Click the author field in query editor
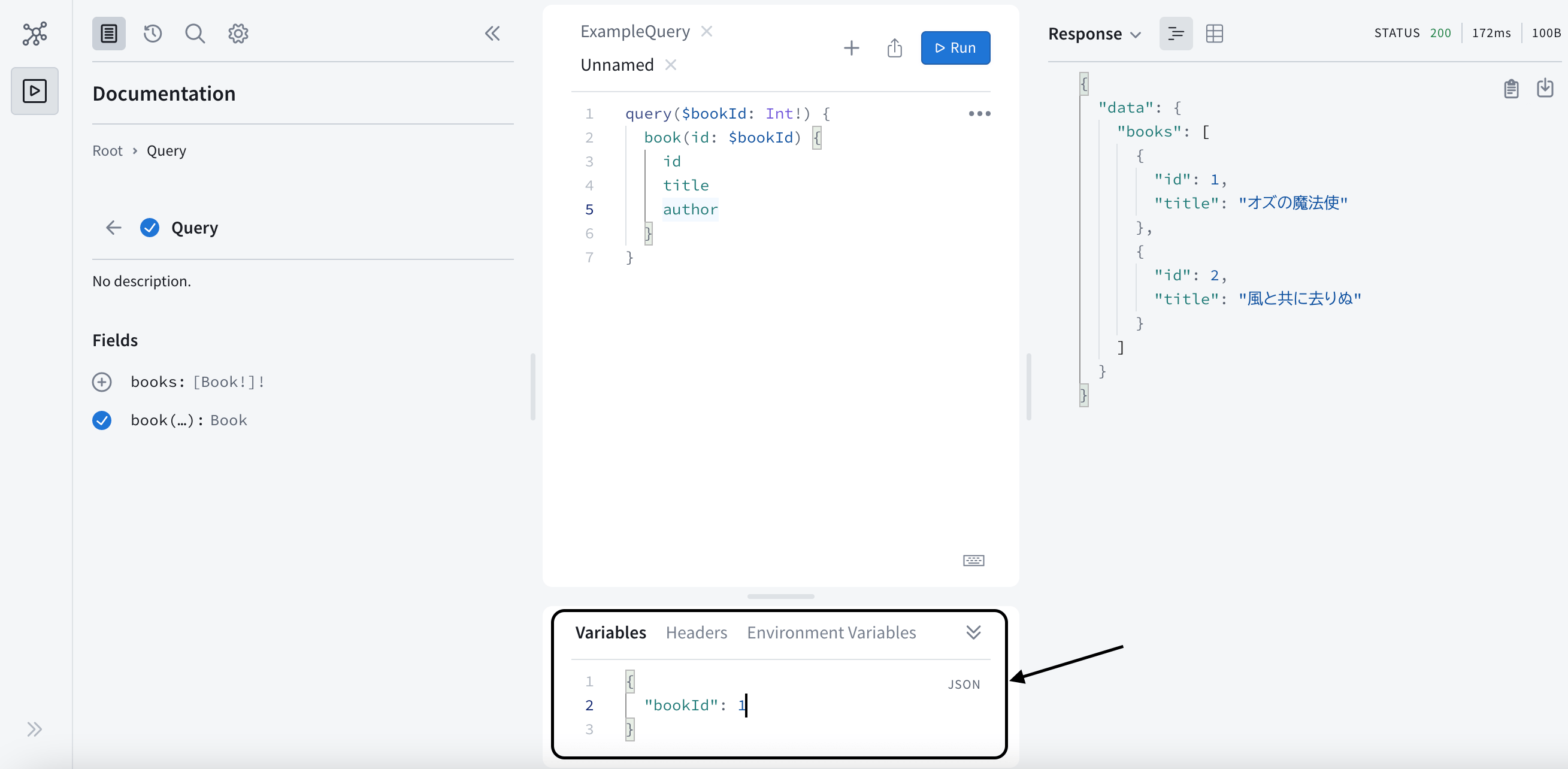The width and height of the screenshot is (1568, 769). pyautogui.click(x=689, y=210)
